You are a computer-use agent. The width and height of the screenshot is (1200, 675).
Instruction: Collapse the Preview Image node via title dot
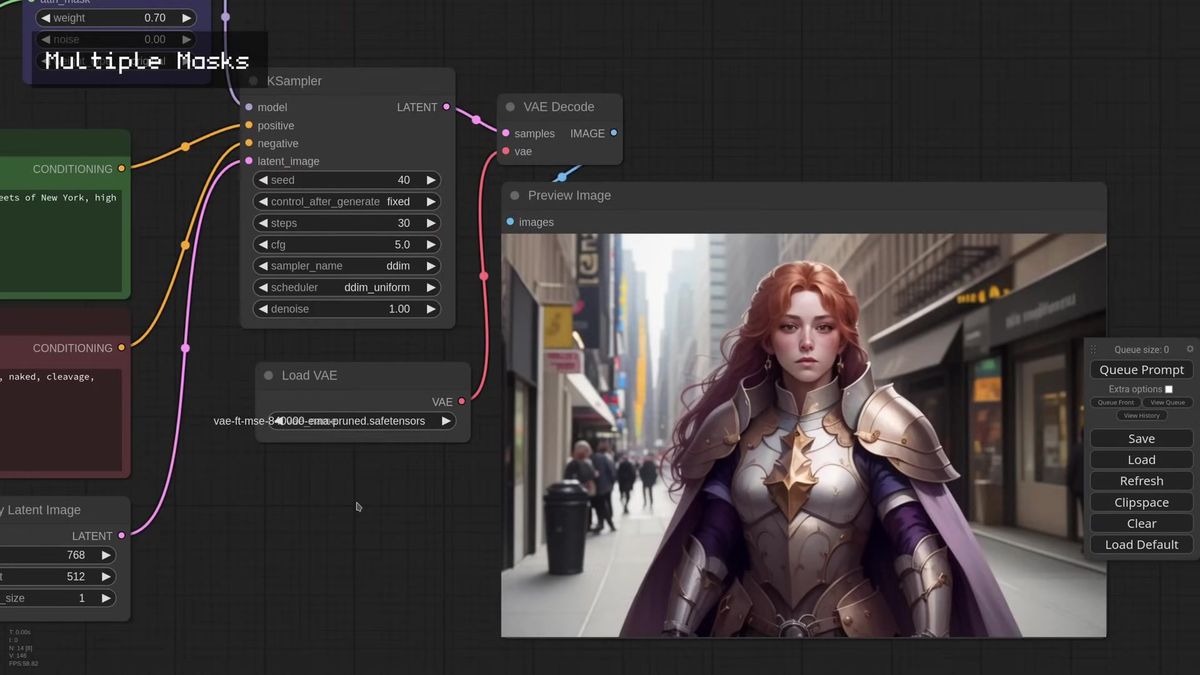[x=514, y=196]
